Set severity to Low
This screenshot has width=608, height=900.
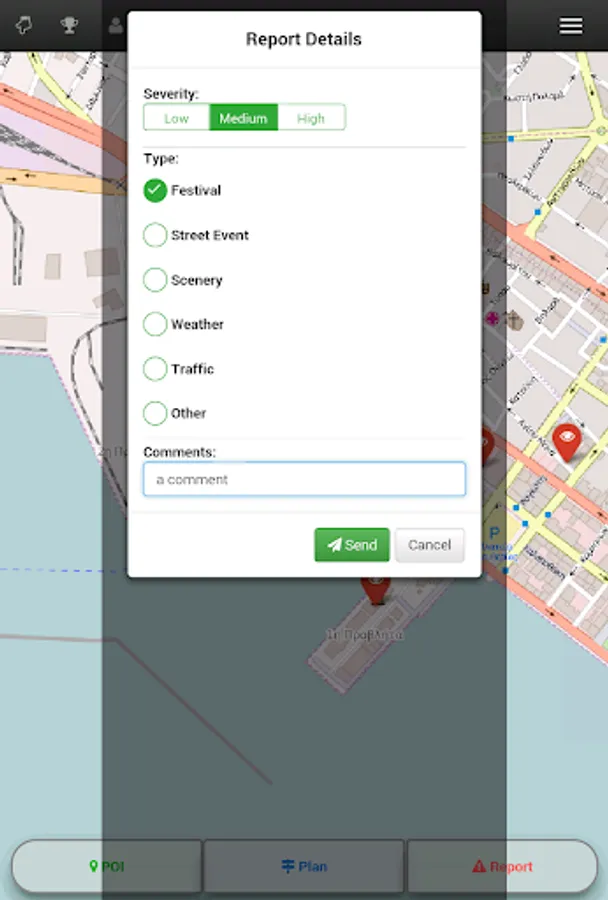pos(176,118)
